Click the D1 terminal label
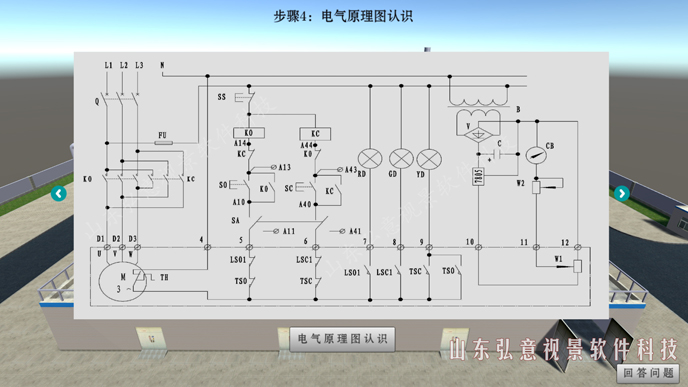This screenshot has height=387, width=688. click(x=100, y=239)
